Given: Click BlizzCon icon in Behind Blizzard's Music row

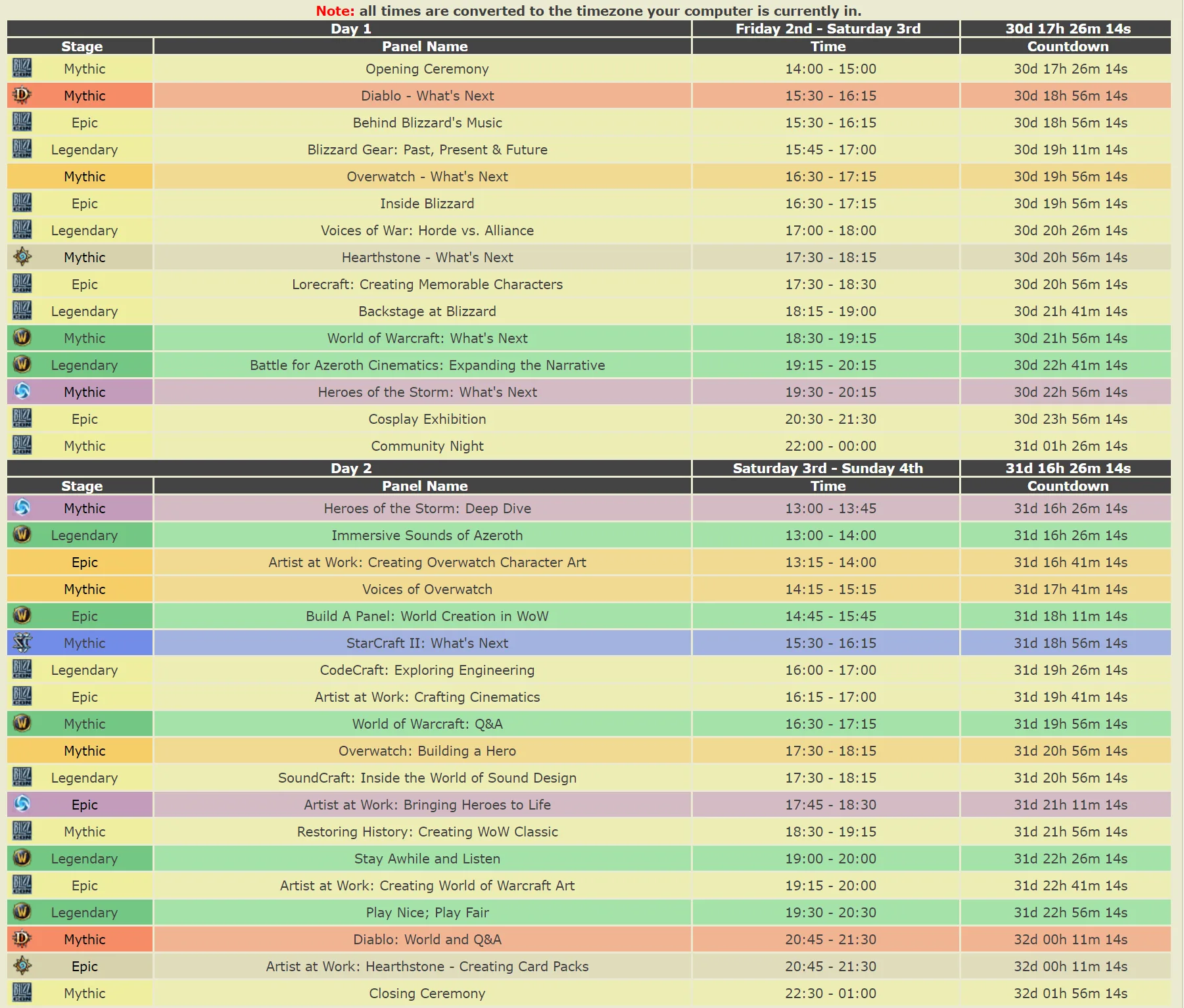Looking at the screenshot, I should (x=22, y=122).
